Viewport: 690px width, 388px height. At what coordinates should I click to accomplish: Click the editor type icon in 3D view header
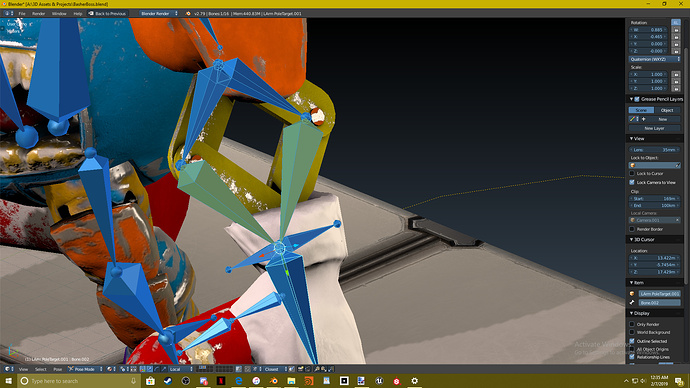pyautogui.click(x=7, y=369)
